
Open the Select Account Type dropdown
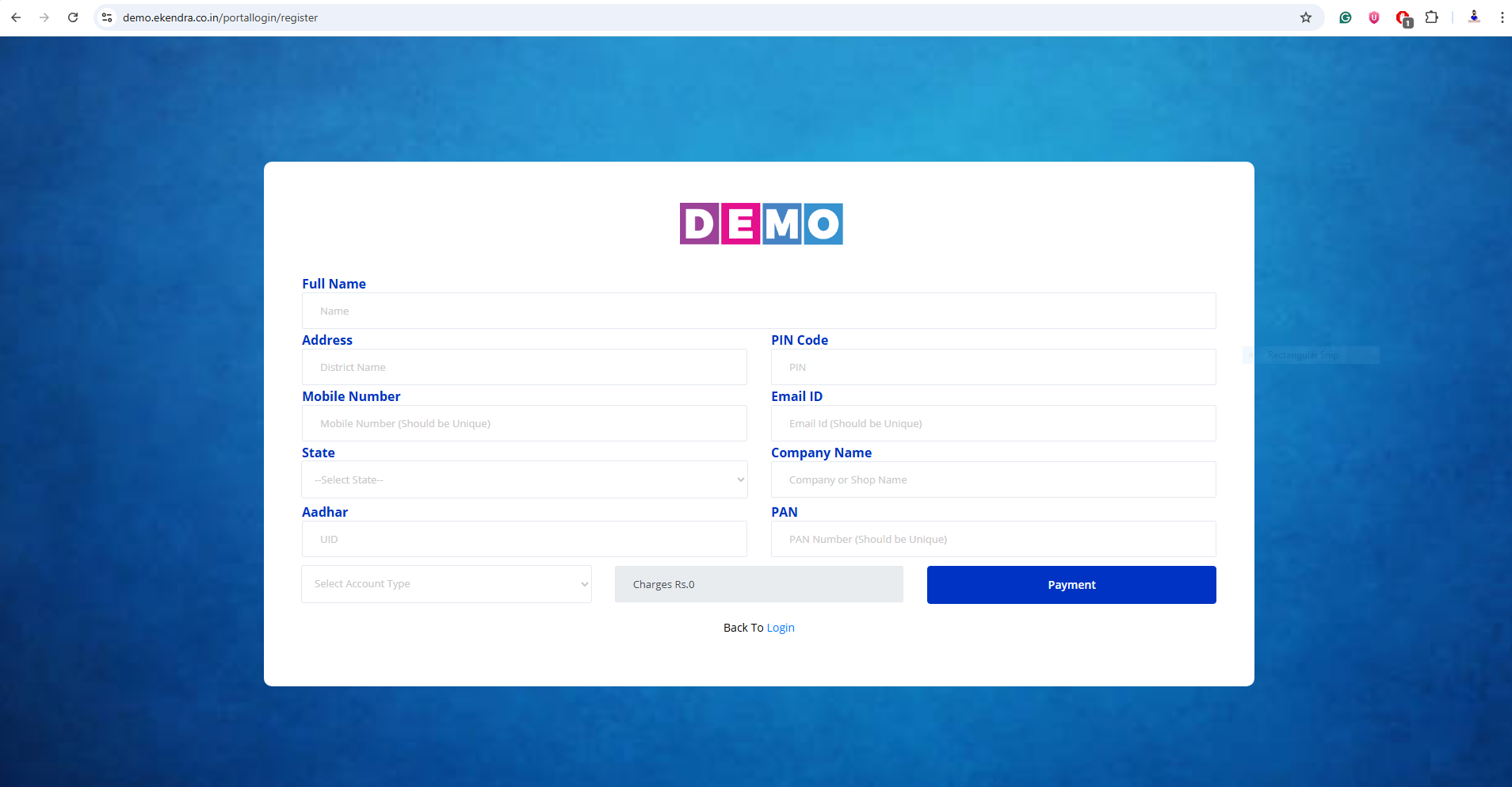point(446,584)
